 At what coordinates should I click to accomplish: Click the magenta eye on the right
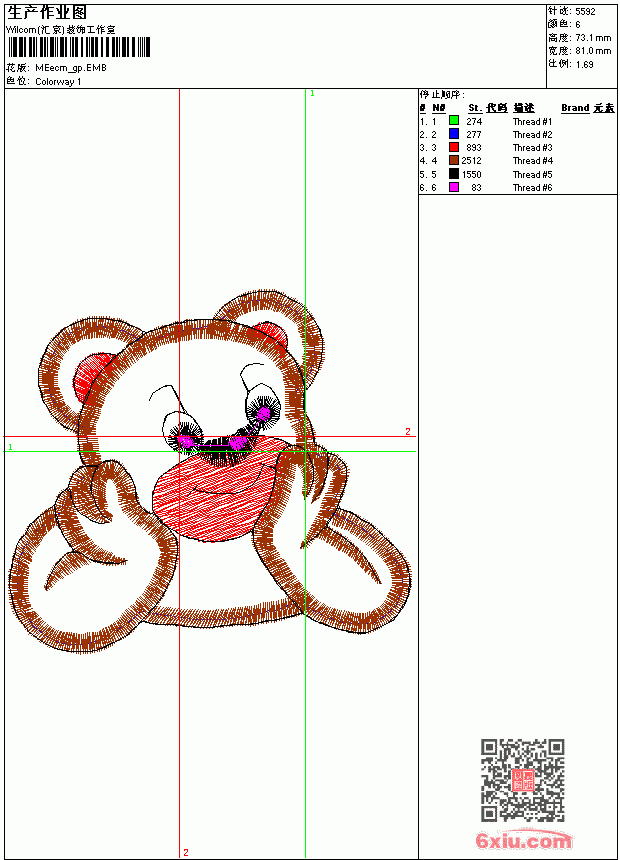(x=263, y=413)
